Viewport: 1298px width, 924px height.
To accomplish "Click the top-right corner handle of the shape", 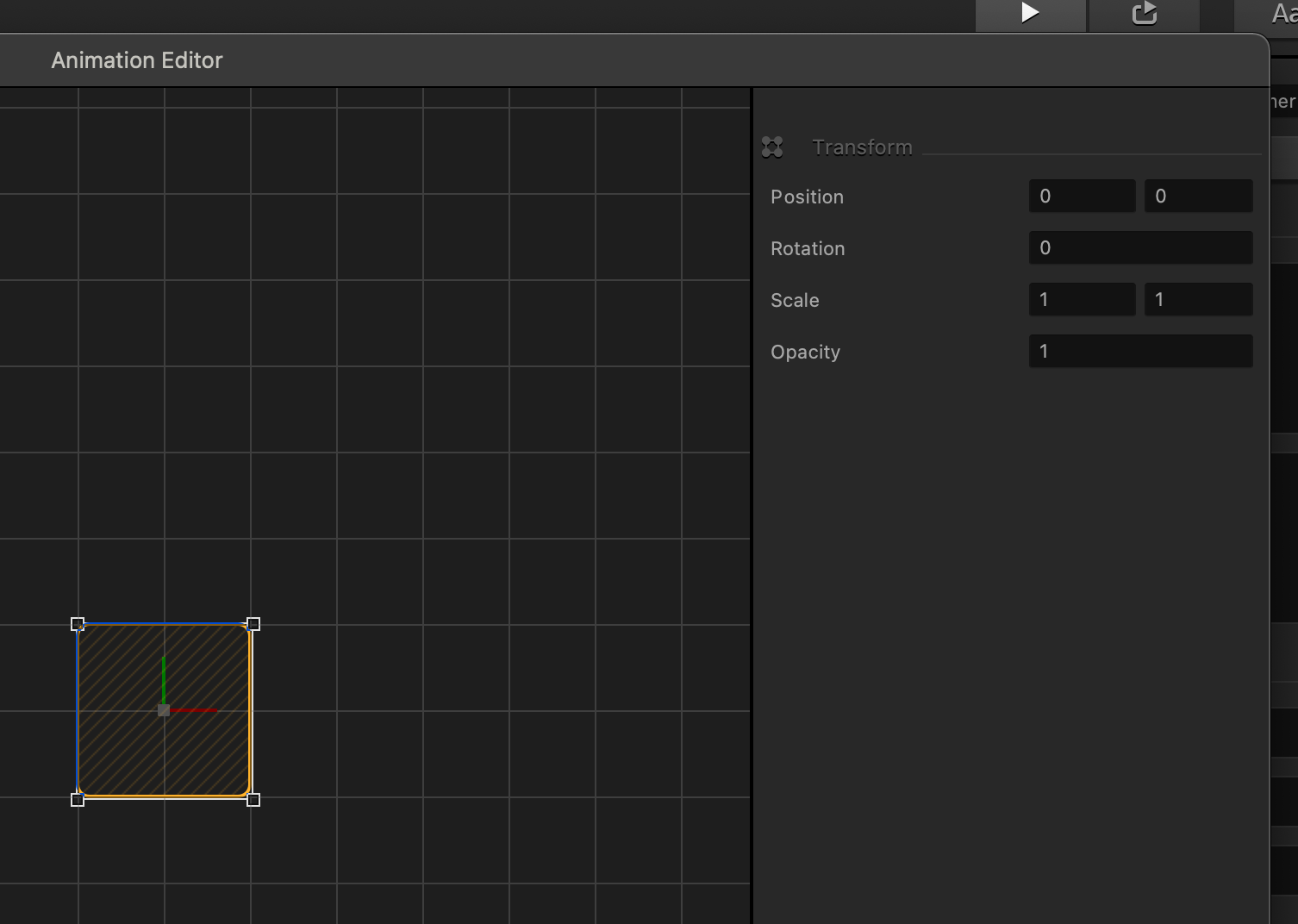I will pos(253,624).
